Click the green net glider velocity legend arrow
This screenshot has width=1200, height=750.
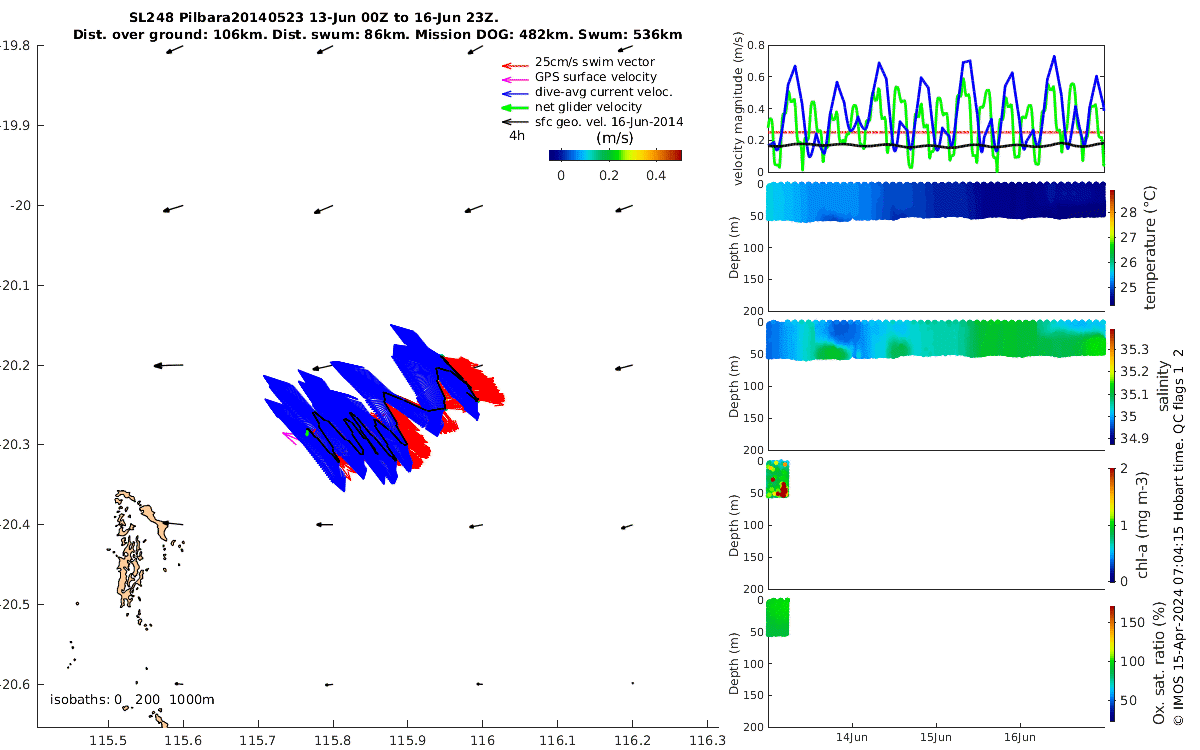pos(513,107)
